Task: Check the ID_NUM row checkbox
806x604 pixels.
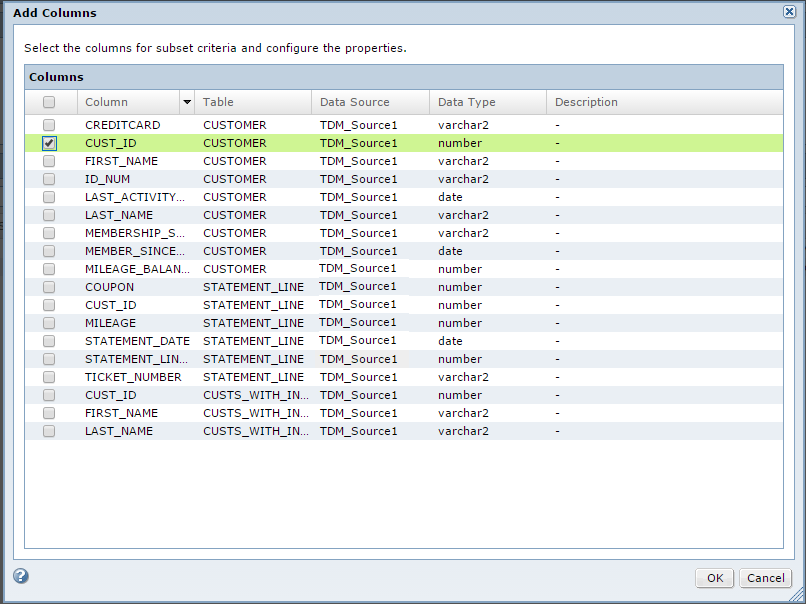Action: pyautogui.click(x=49, y=179)
